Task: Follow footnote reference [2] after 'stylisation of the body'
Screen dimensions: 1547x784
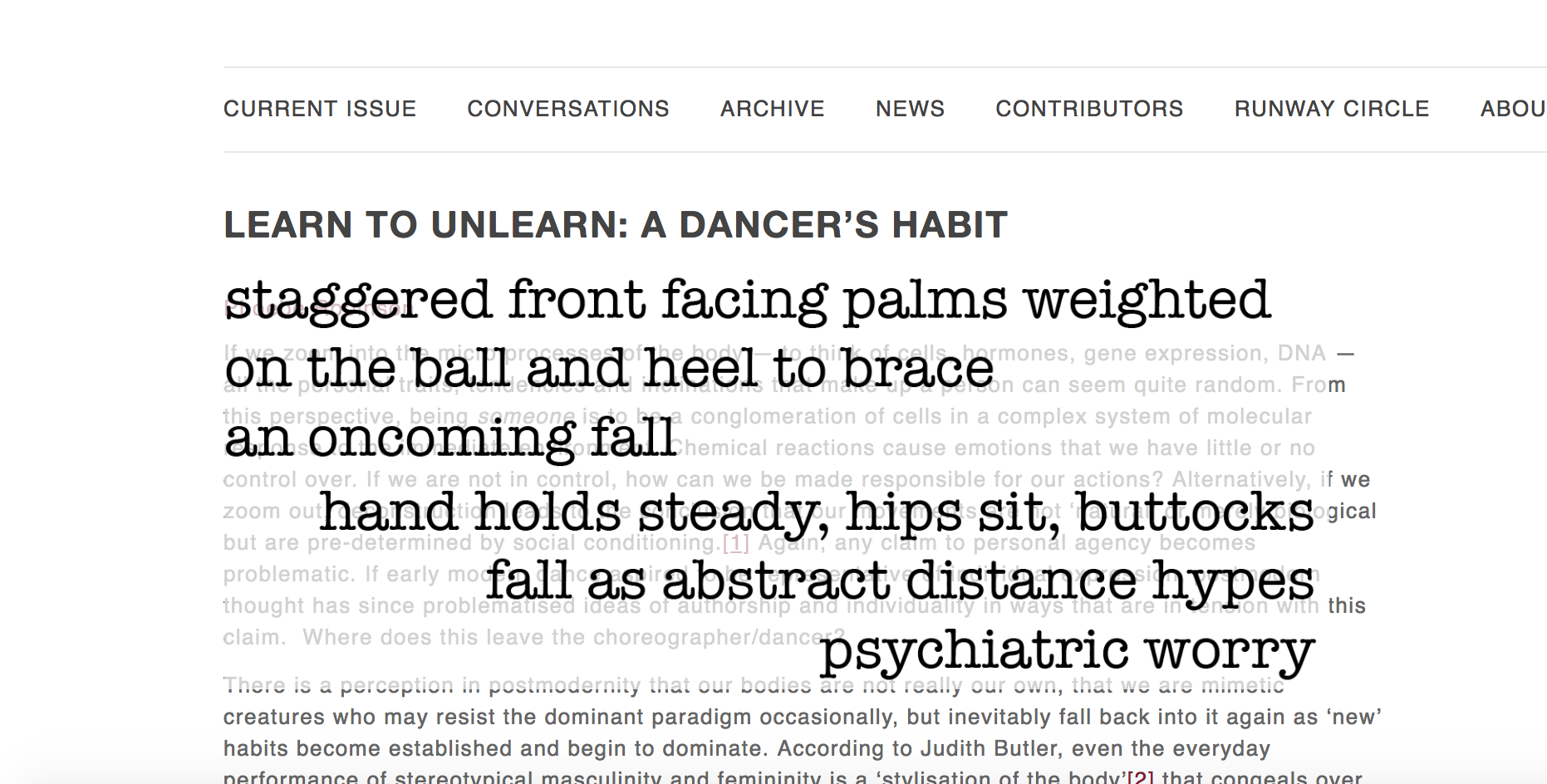Action: 1141,778
